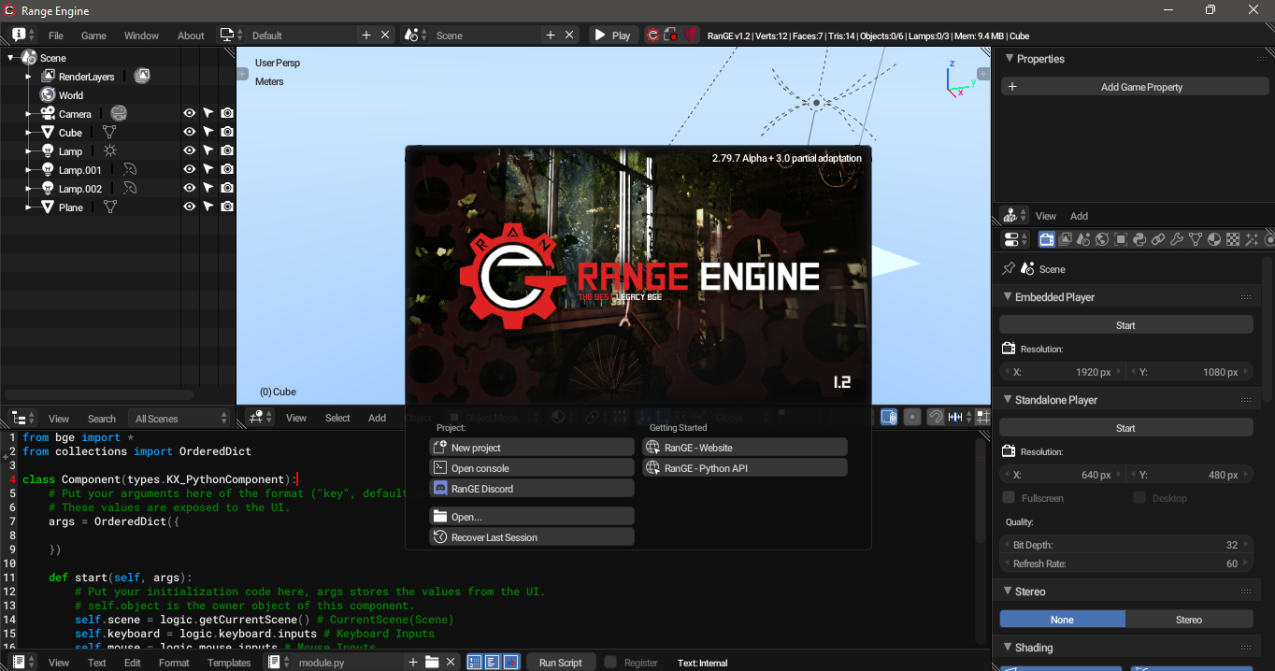Screen dimensions: 1275x671
Task: Open the Mesh Data triangle tab icon
Action: pos(1195,240)
